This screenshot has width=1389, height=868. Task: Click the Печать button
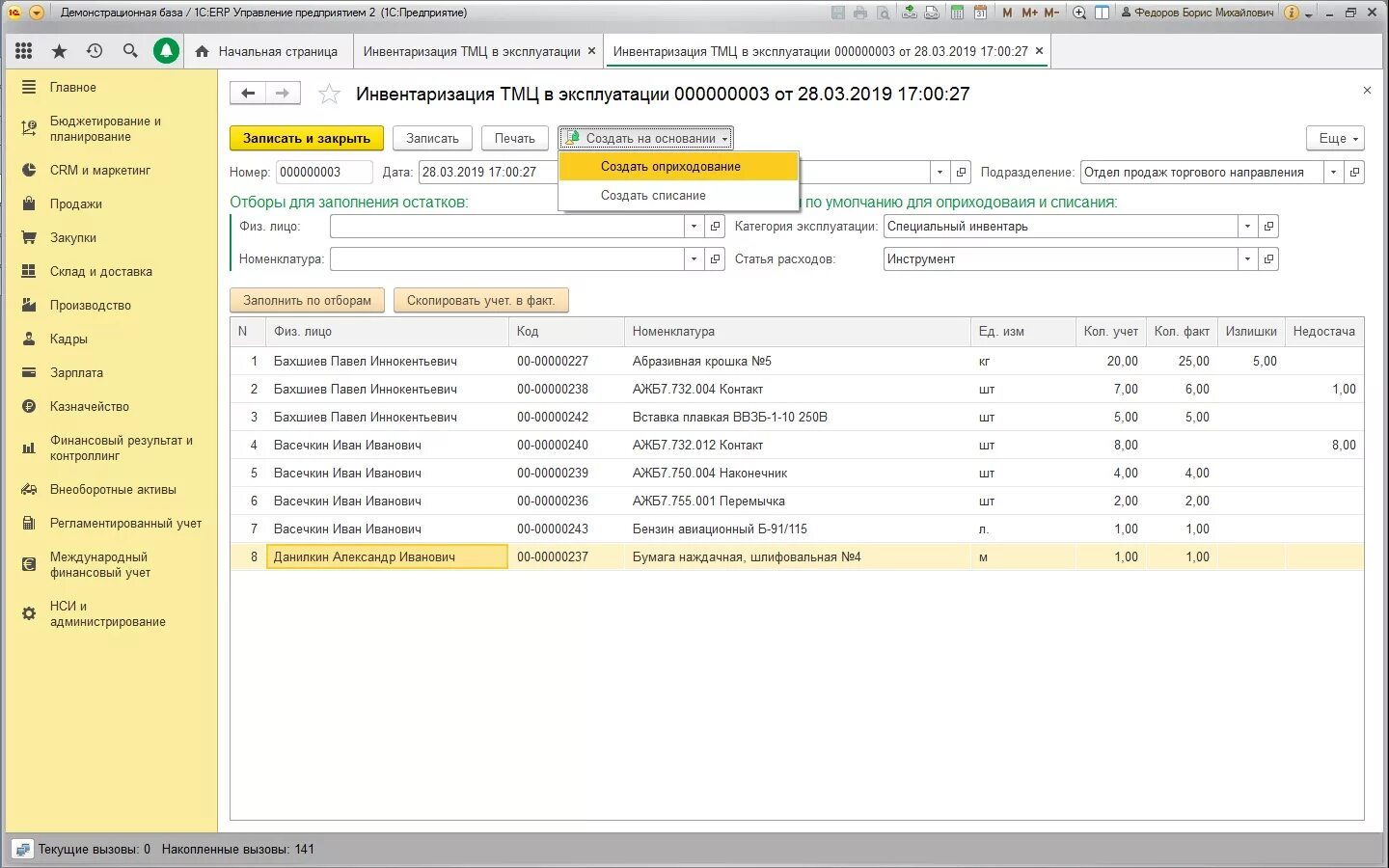point(514,138)
